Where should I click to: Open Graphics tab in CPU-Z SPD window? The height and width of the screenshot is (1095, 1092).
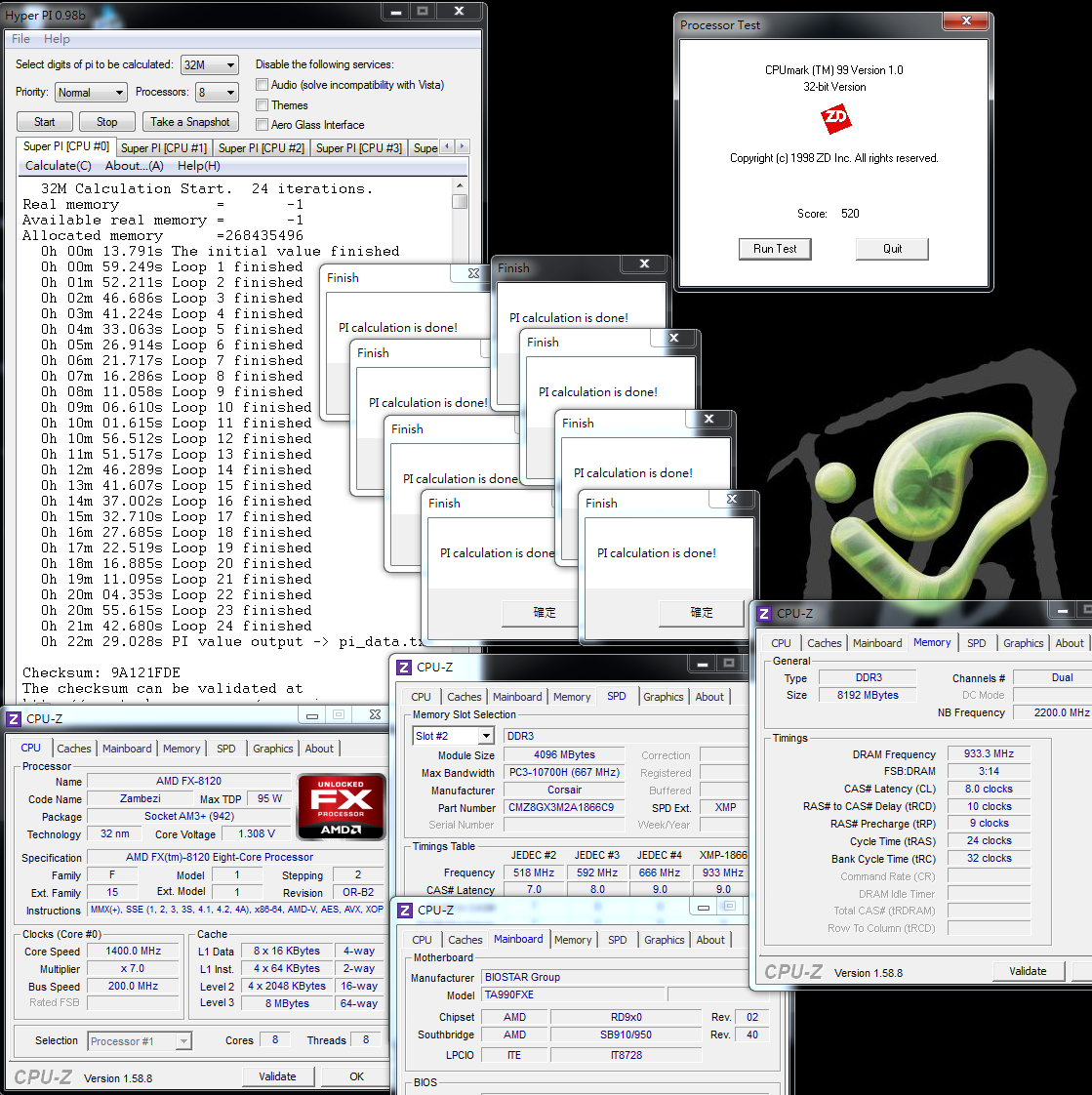pos(664,697)
